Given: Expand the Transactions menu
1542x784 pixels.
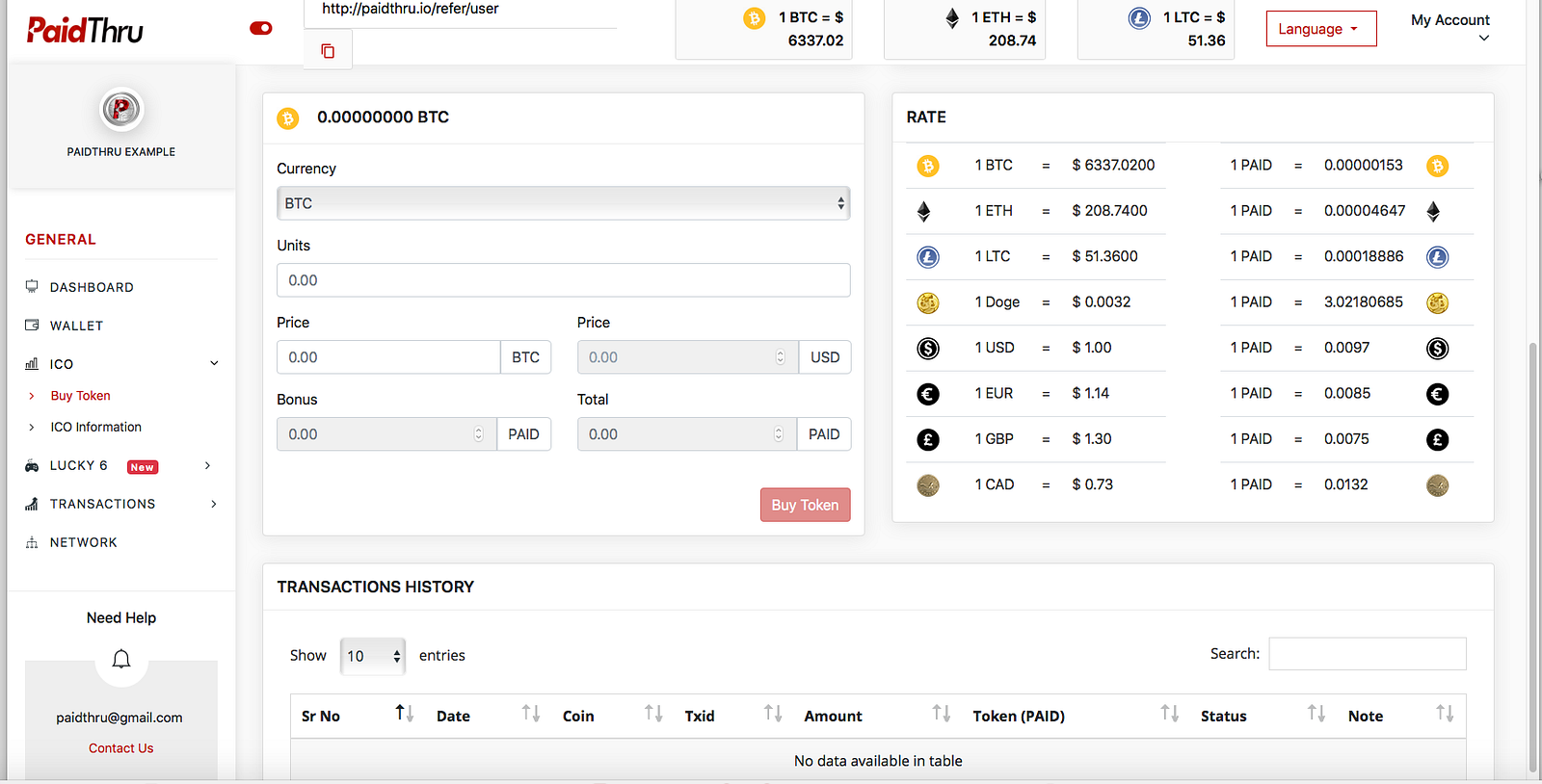Looking at the screenshot, I should click(x=120, y=504).
